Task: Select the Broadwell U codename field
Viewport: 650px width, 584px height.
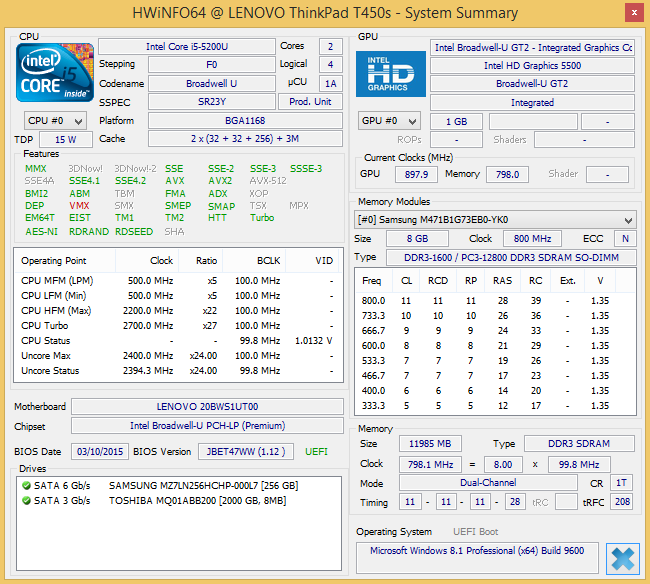Action: click(x=212, y=83)
